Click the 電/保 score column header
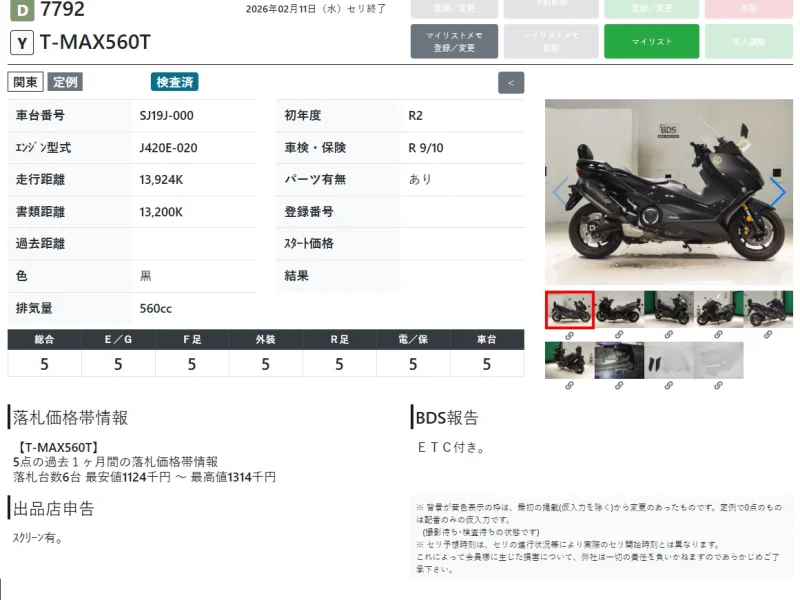The height and width of the screenshot is (600, 800). coord(413,339)
